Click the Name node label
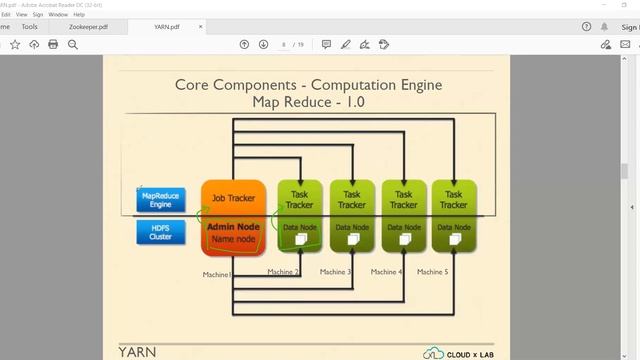This screenshot has height=360, width=640. [x=233, y=239]
